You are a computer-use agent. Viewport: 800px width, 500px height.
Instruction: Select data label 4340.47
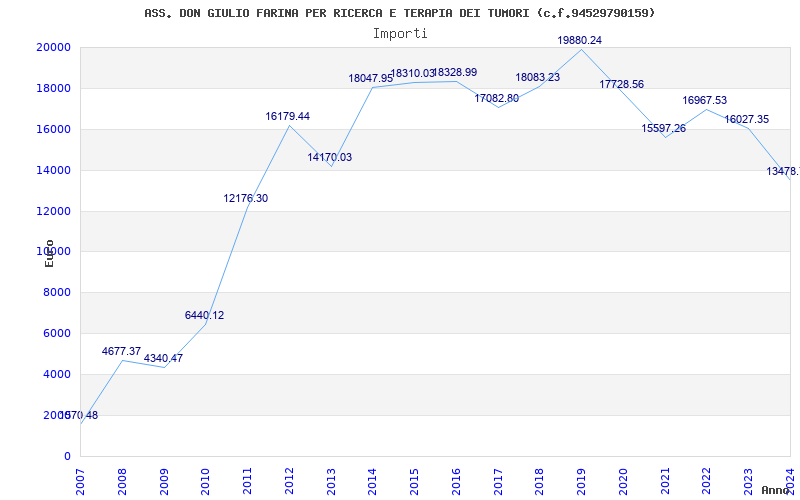163,358
